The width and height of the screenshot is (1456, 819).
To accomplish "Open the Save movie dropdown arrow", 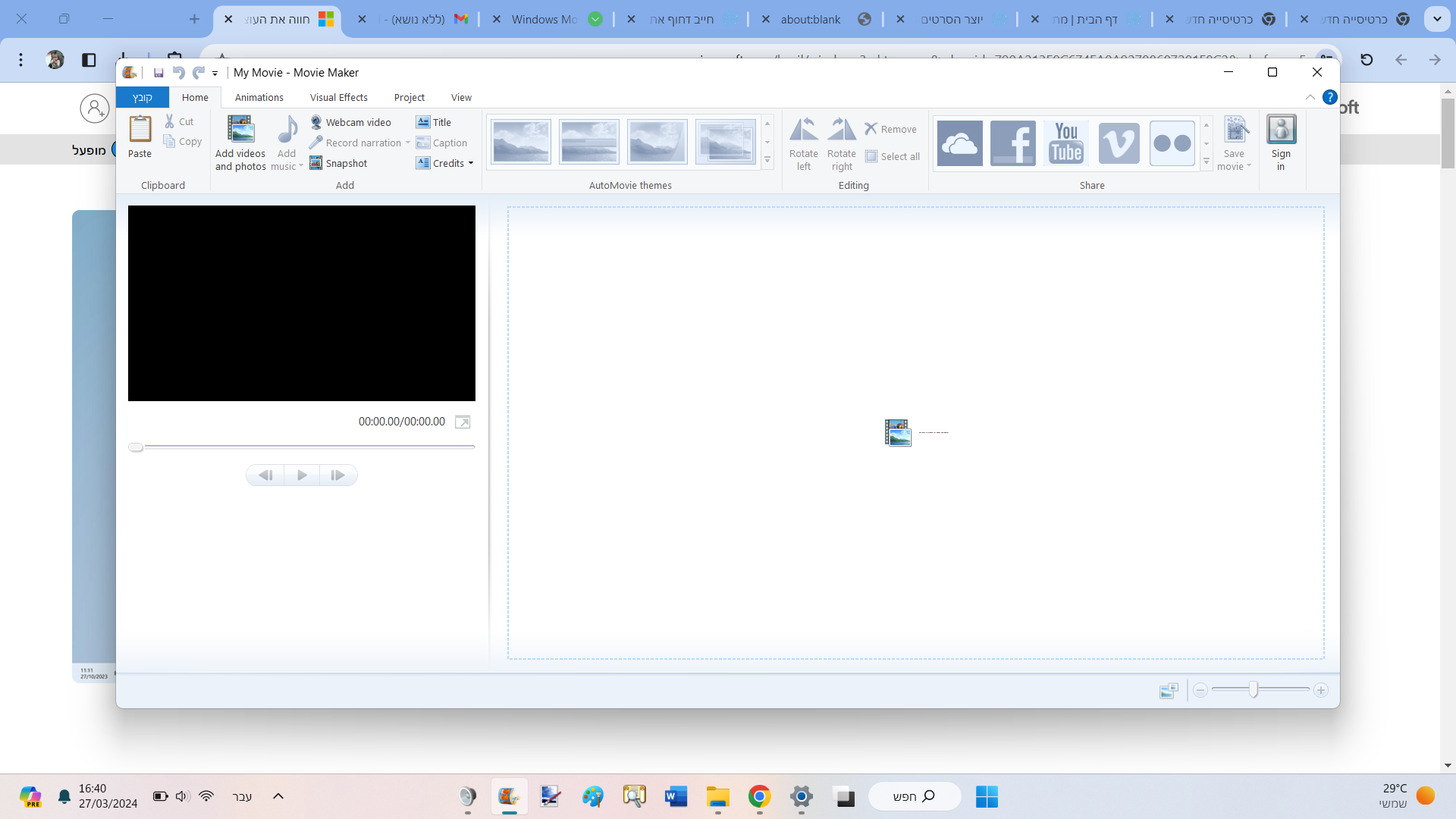I will click(x=1249, y=166).
